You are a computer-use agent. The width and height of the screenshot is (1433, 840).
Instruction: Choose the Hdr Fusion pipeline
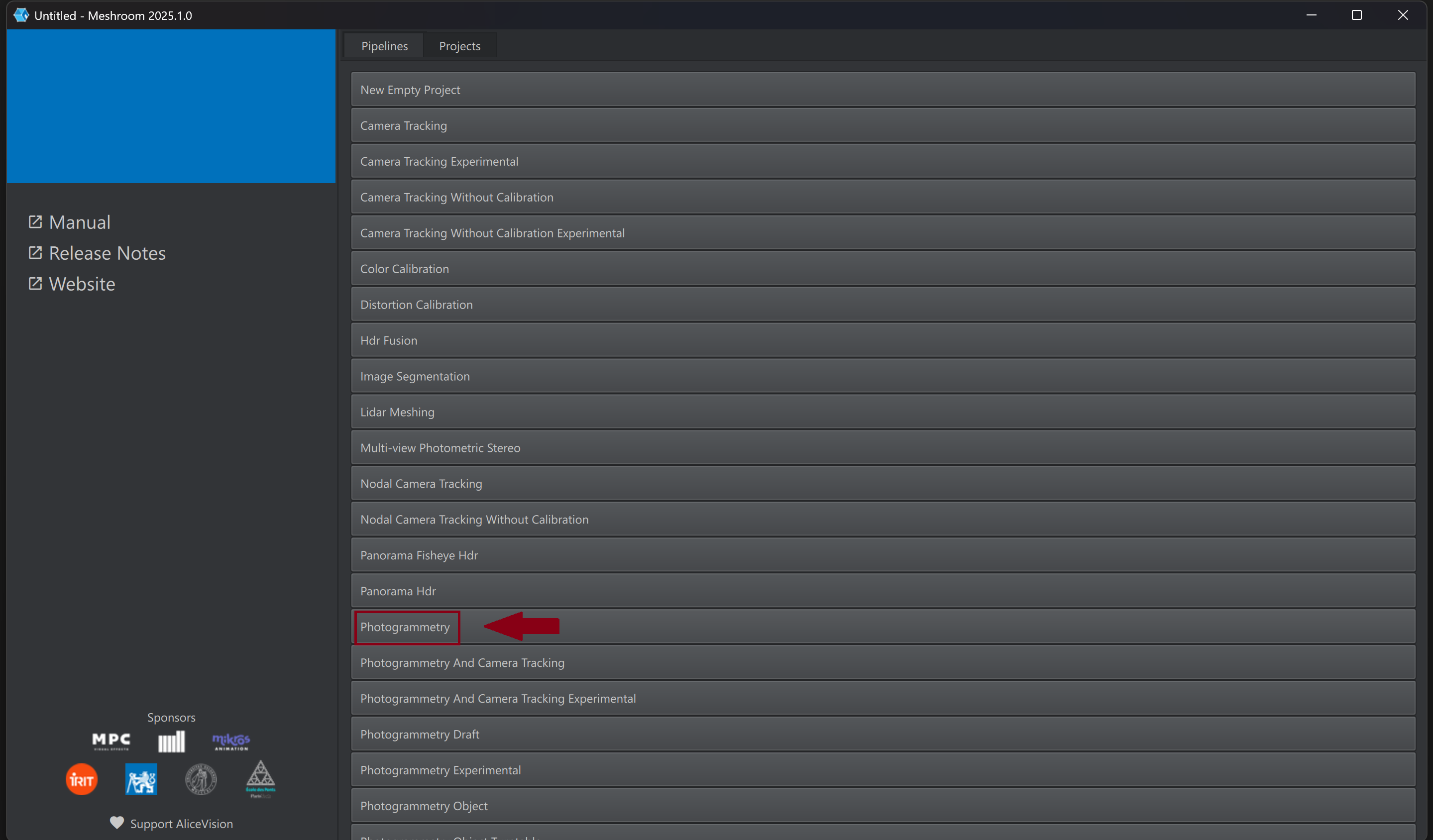click(882, 340)
